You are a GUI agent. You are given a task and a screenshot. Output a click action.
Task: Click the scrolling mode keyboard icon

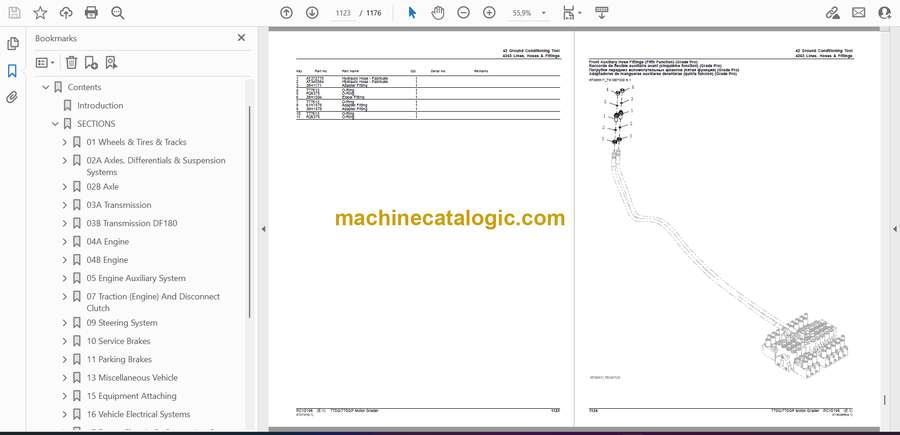point(602,13)
